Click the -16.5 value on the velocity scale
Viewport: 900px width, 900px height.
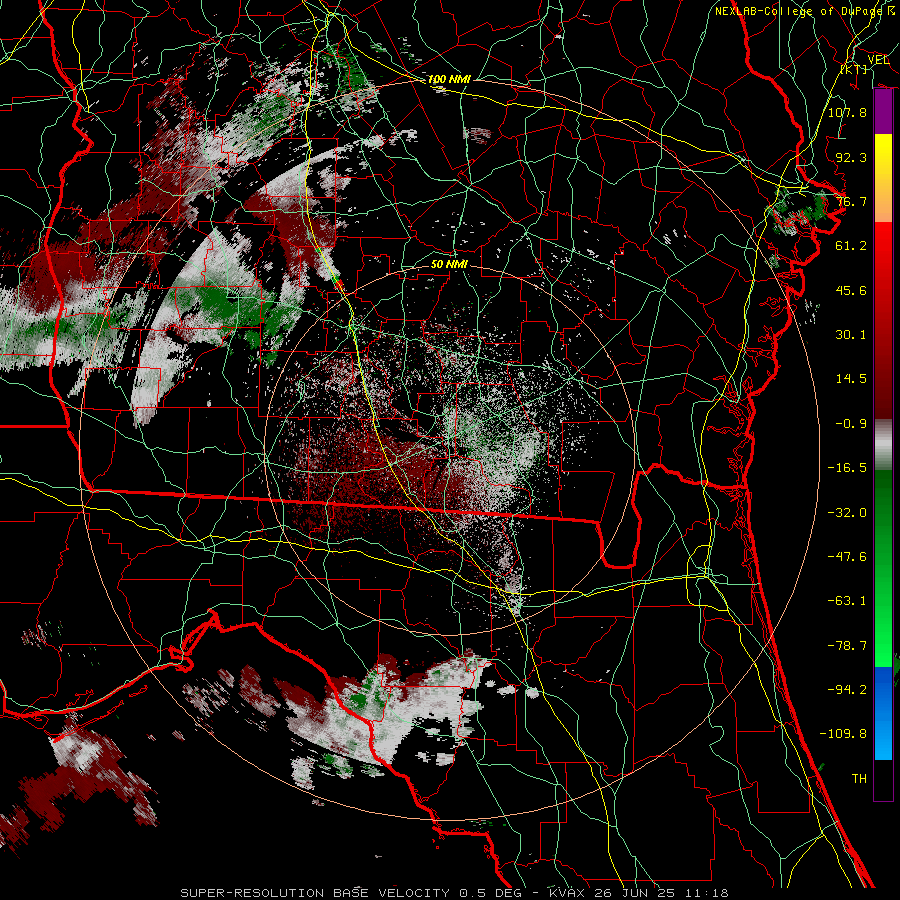[x=847, y=468]
